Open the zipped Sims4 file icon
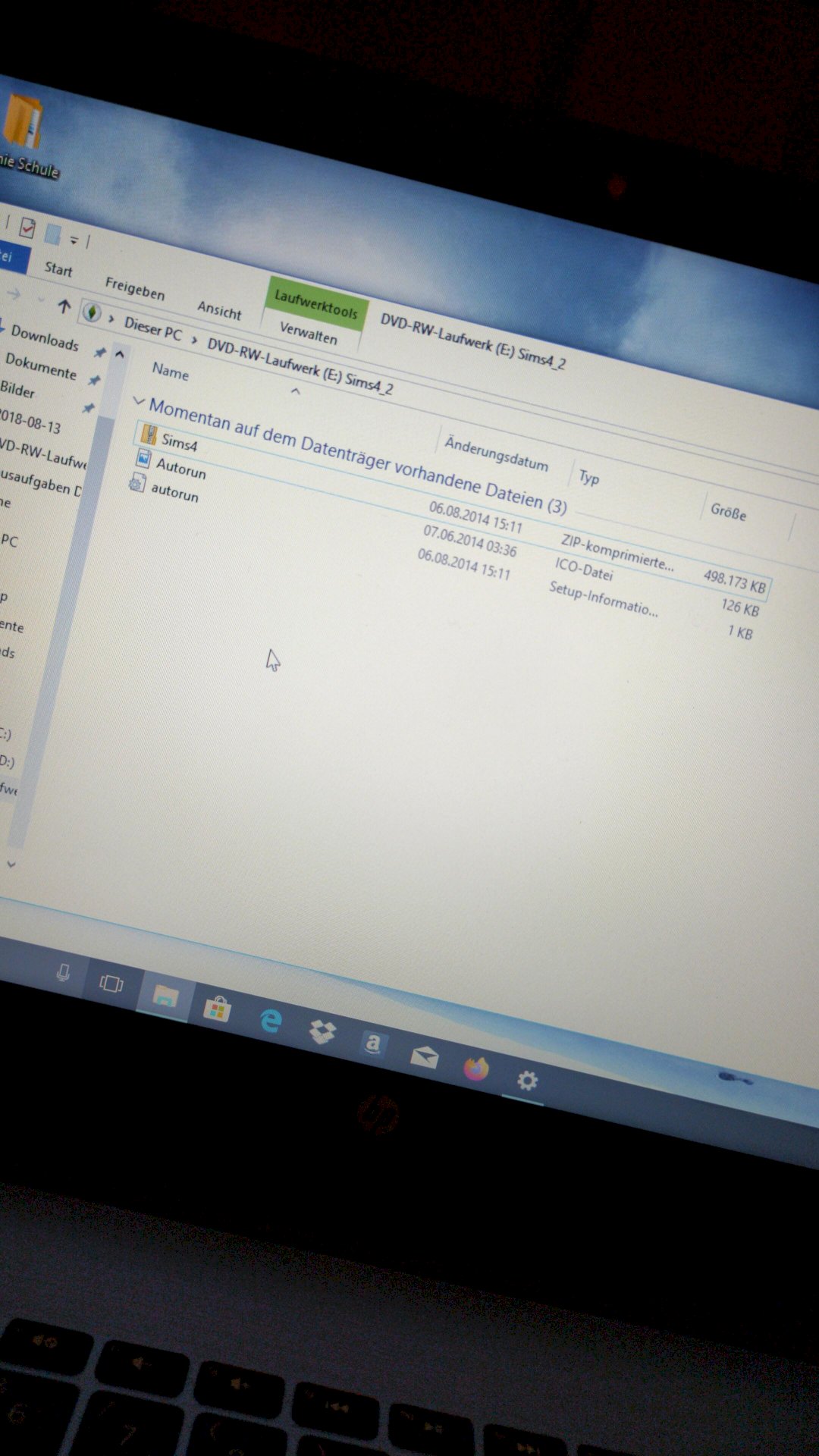 (x=149, y=435)
